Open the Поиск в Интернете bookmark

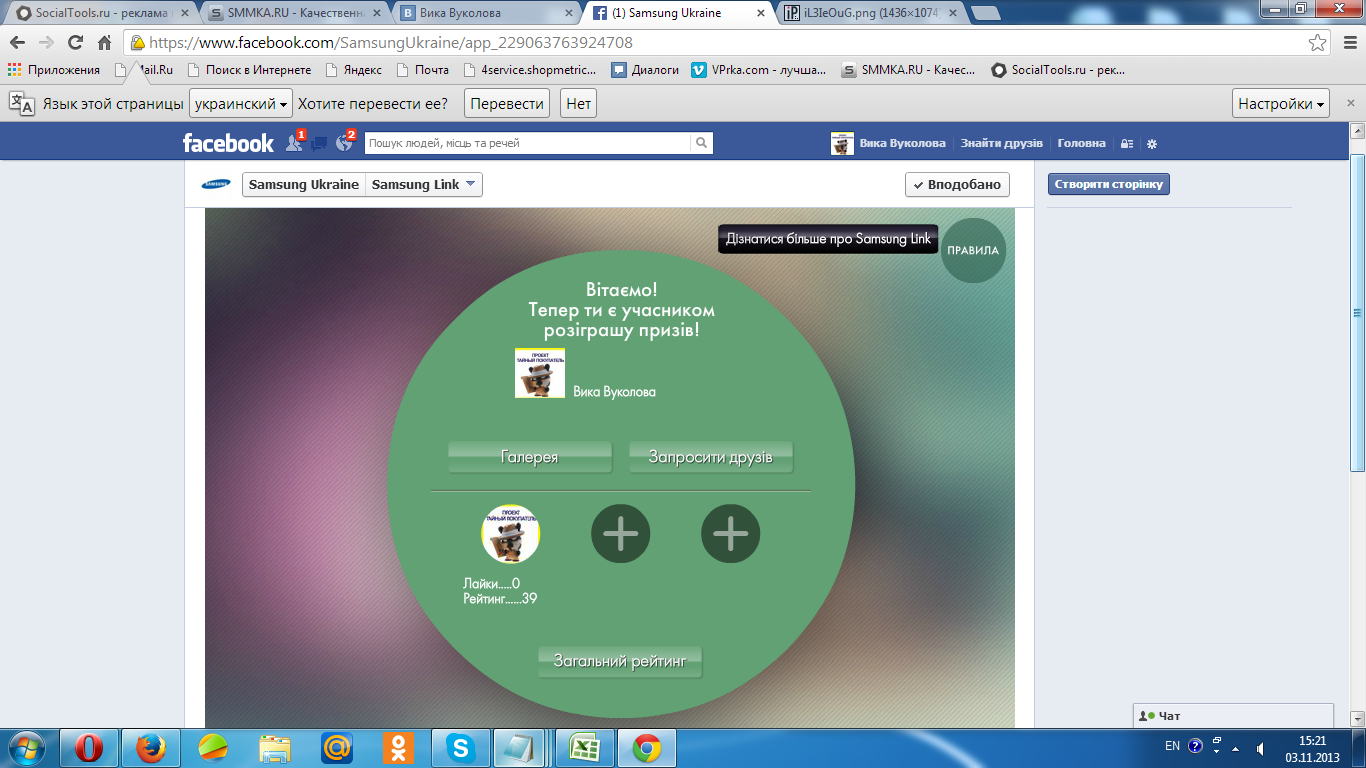(248, 70)
